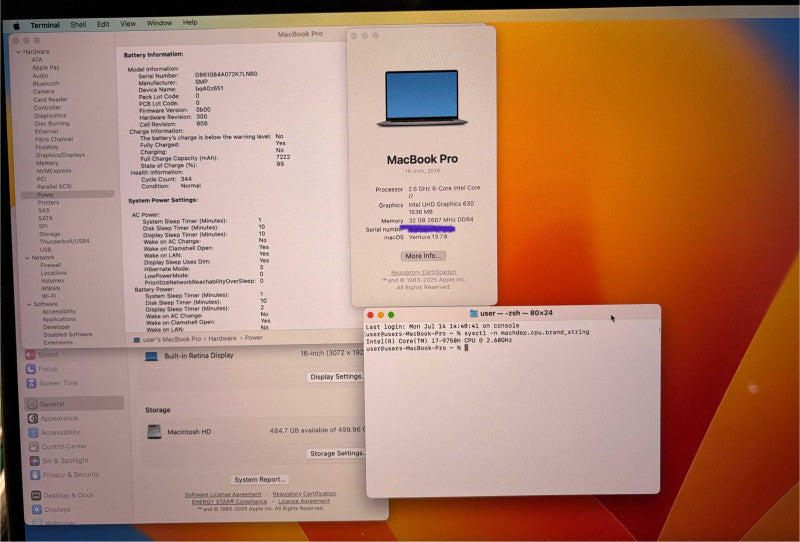Click the computer icon in System Information path bar
This screenshot has height=542, width=800.
137,340
